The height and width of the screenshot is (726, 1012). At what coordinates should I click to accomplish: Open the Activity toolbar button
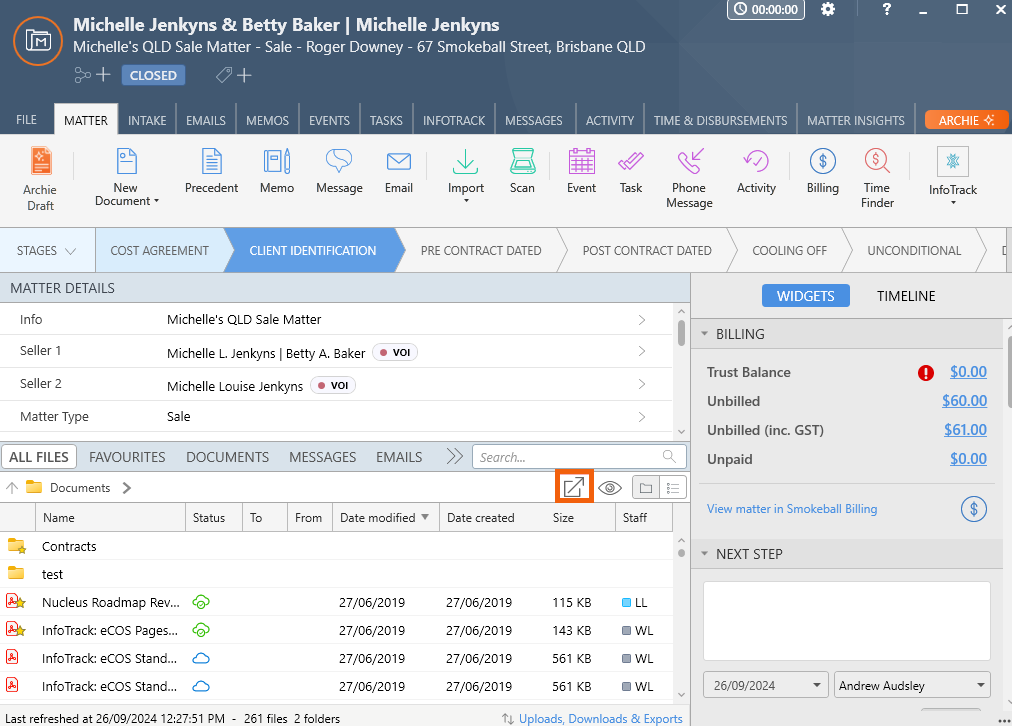[756, 171]
